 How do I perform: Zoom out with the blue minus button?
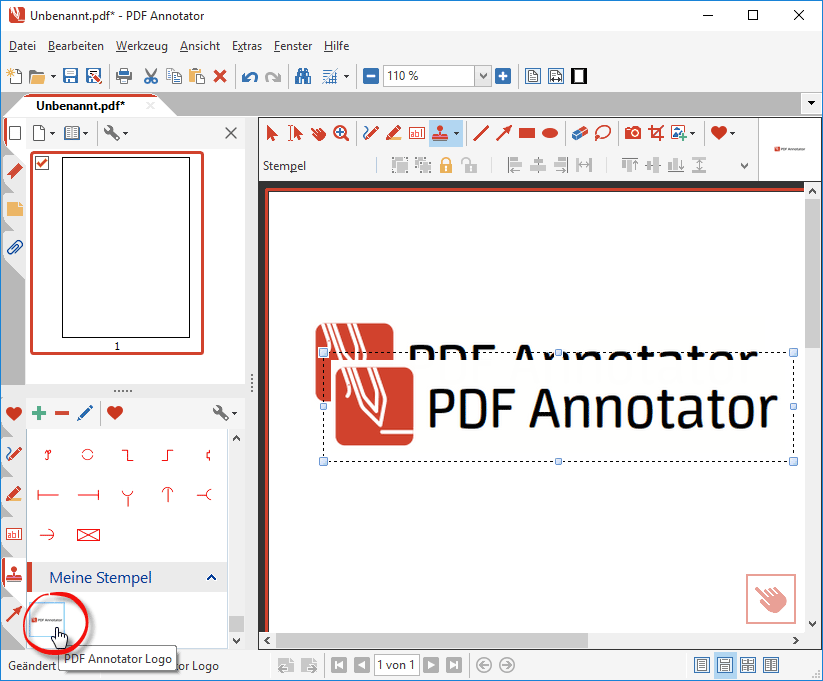click(371, 77)
